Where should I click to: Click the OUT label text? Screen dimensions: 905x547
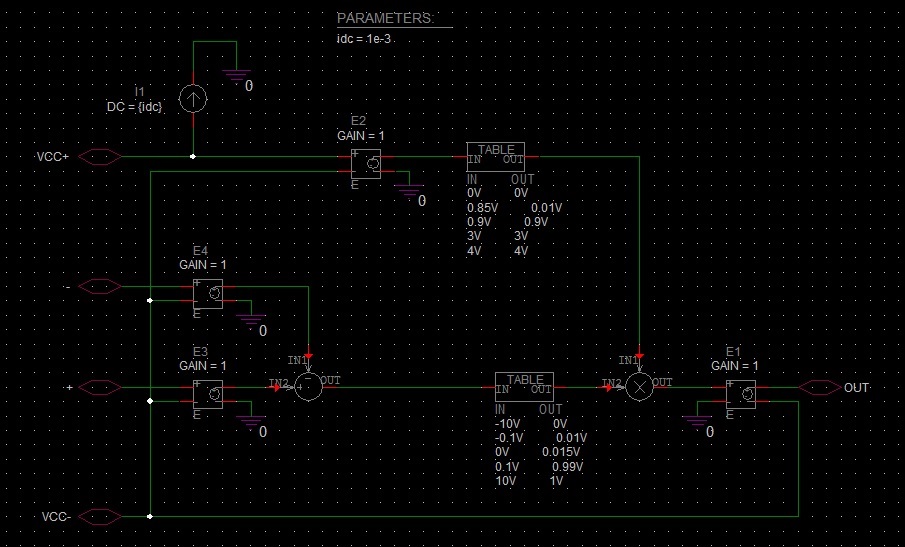point(857,388)
